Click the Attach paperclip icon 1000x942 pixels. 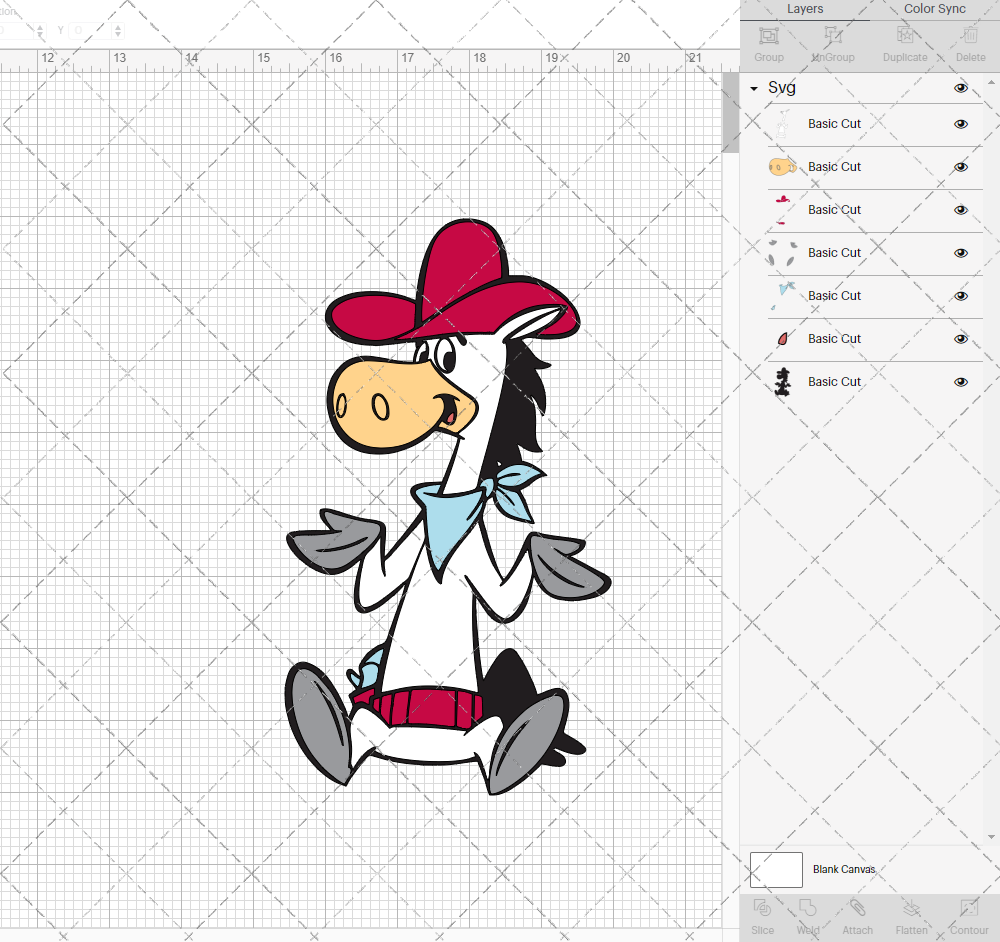[x=857, y=908]
